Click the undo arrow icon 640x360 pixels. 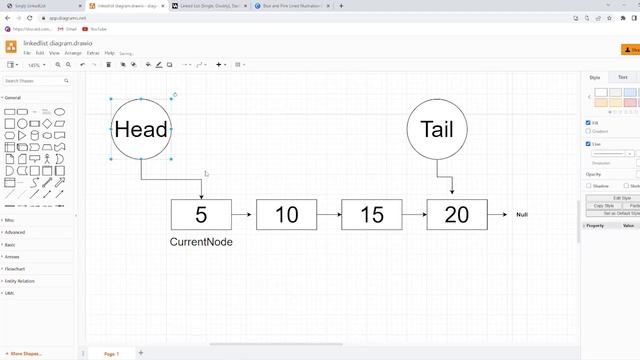click(x=82, y=64)
